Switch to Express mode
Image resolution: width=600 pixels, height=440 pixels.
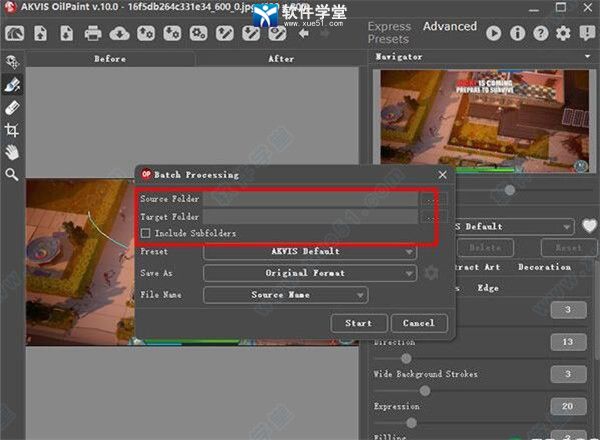point(389,26)
